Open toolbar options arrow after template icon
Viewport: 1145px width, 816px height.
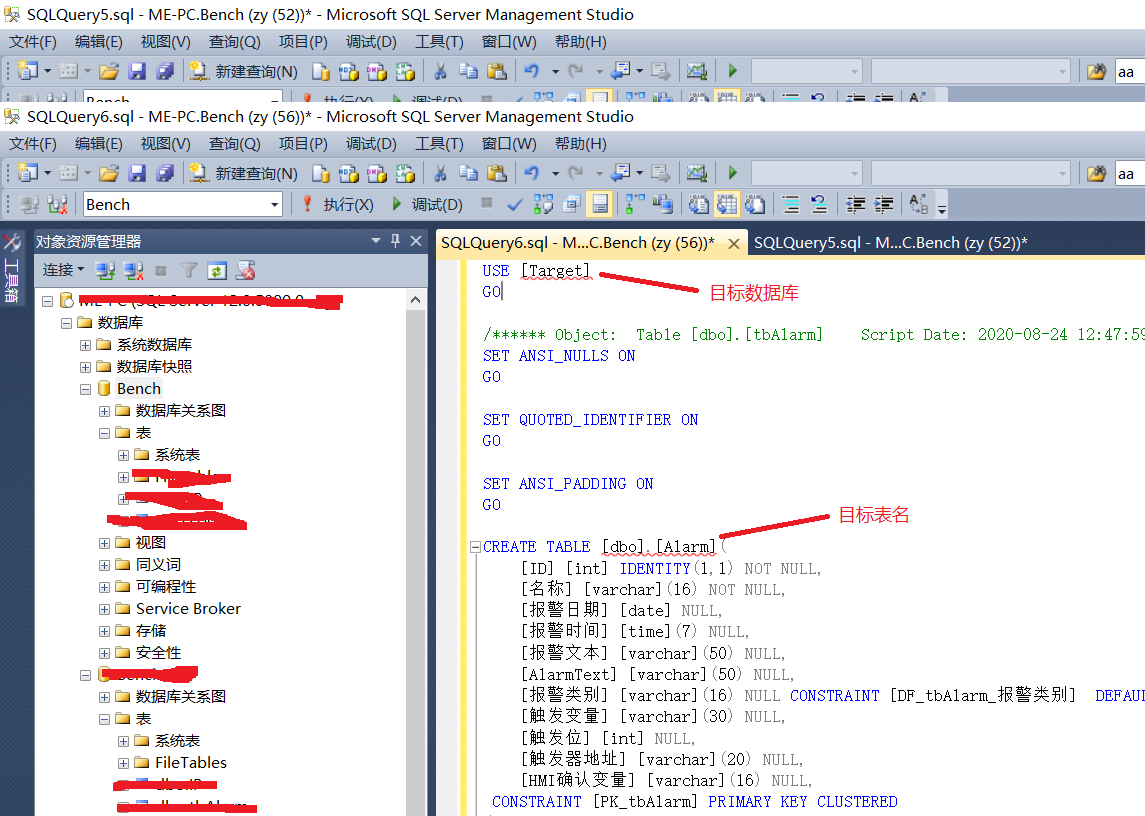pyautogui.click(x=942, y=209)
